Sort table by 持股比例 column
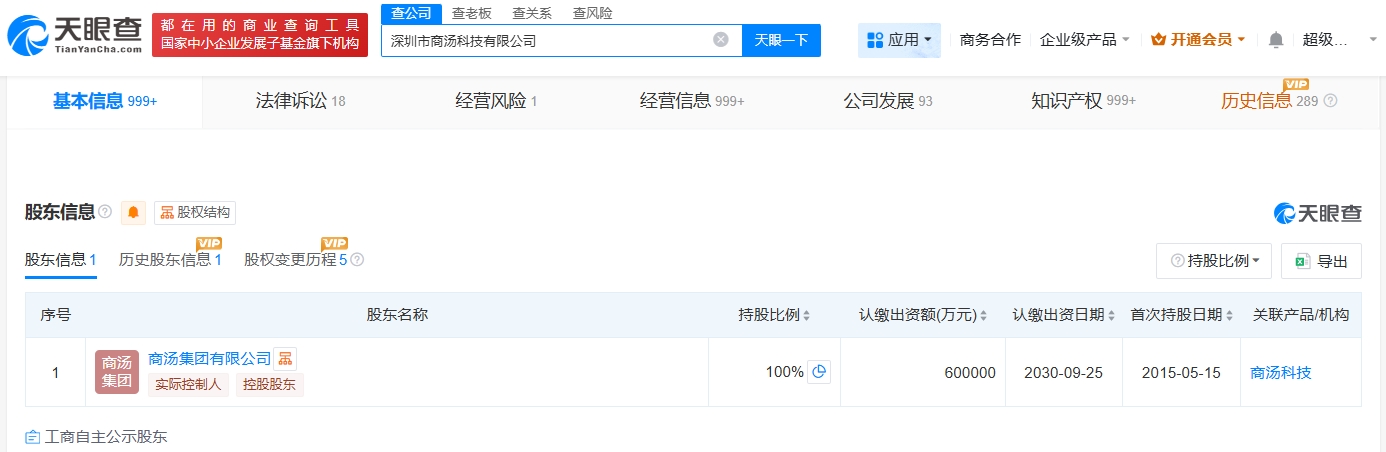This screenshot has width=1386, height=452. (x=806, y=315)
